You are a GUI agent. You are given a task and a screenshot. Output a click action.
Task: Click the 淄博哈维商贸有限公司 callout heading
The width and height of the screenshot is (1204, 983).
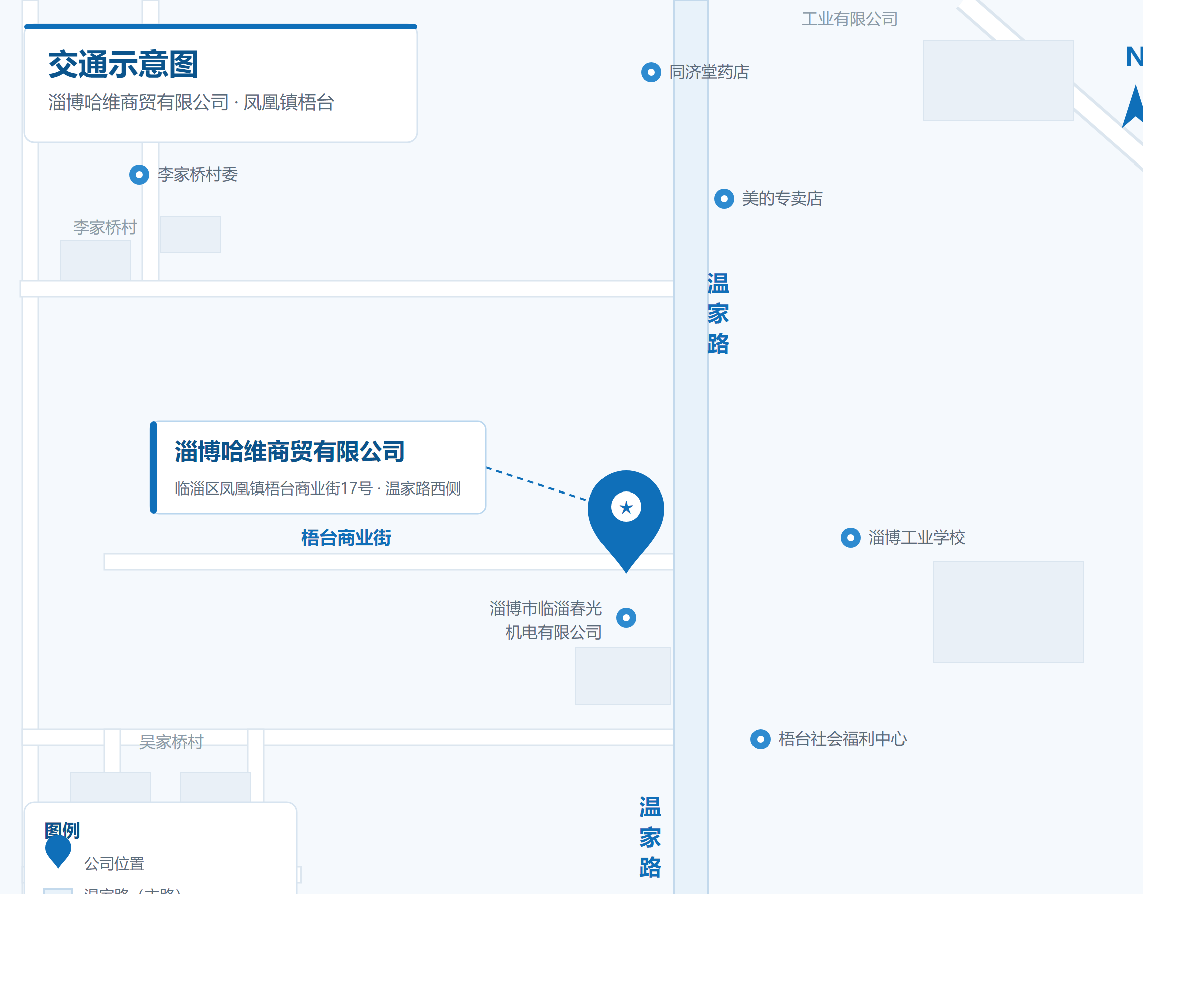coord(289,451)
